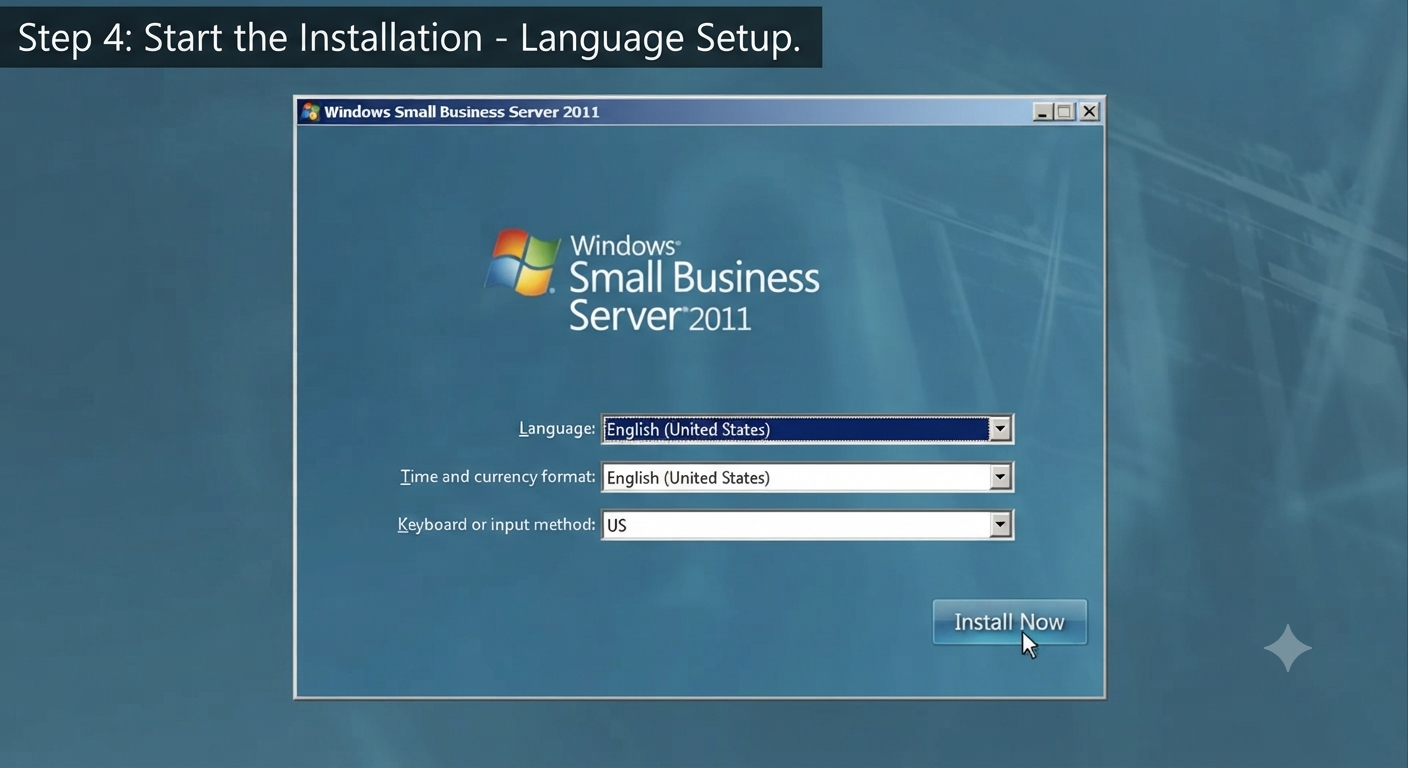The width and height of the screenshot is (1408, 768).
Task: Click the "Language:" label
Action: click(557, 429)
